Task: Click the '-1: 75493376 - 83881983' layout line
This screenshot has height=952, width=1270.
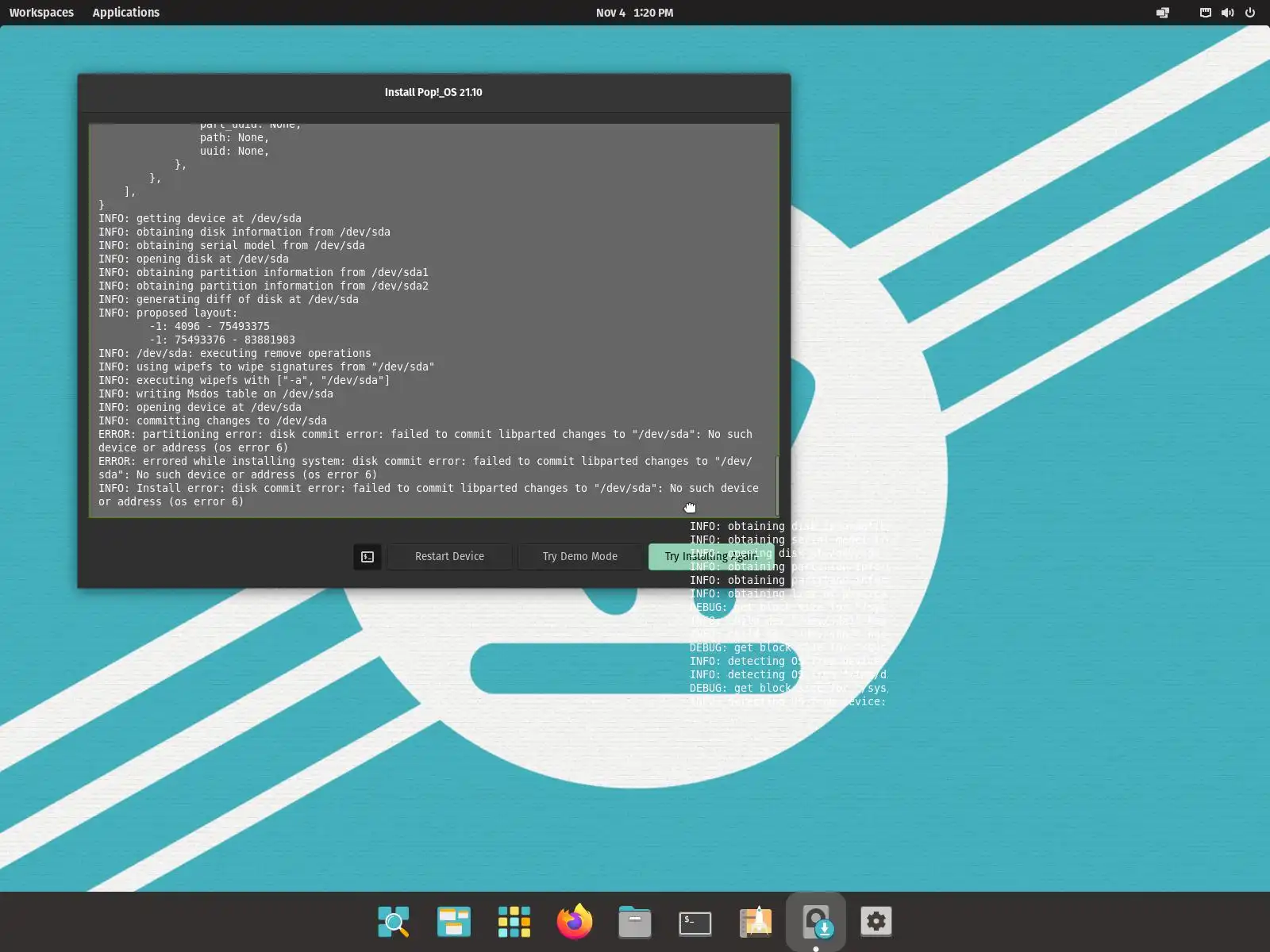Action: click(x=222, y=340)
